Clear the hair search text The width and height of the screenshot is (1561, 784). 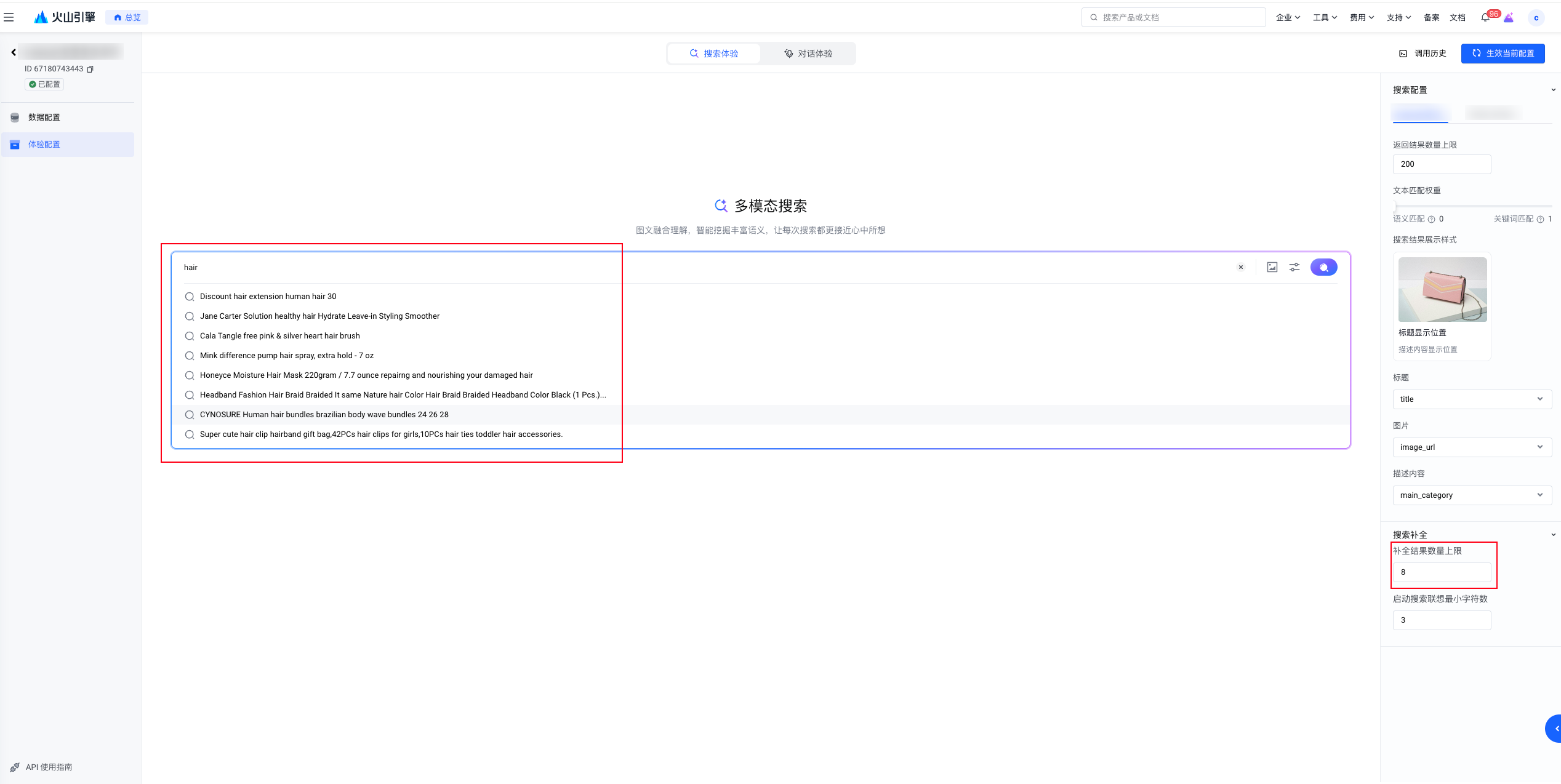(x=1241, y=267)
